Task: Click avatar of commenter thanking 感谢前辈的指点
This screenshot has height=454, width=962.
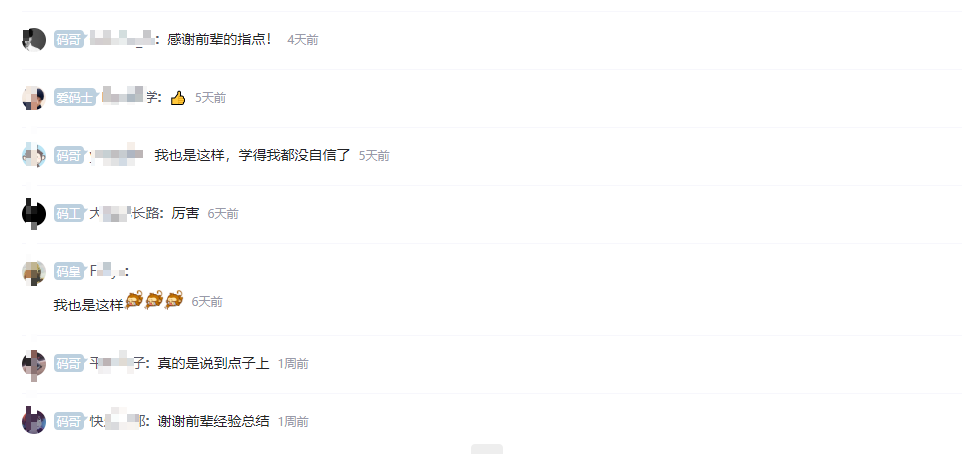Action: (34, 40)
